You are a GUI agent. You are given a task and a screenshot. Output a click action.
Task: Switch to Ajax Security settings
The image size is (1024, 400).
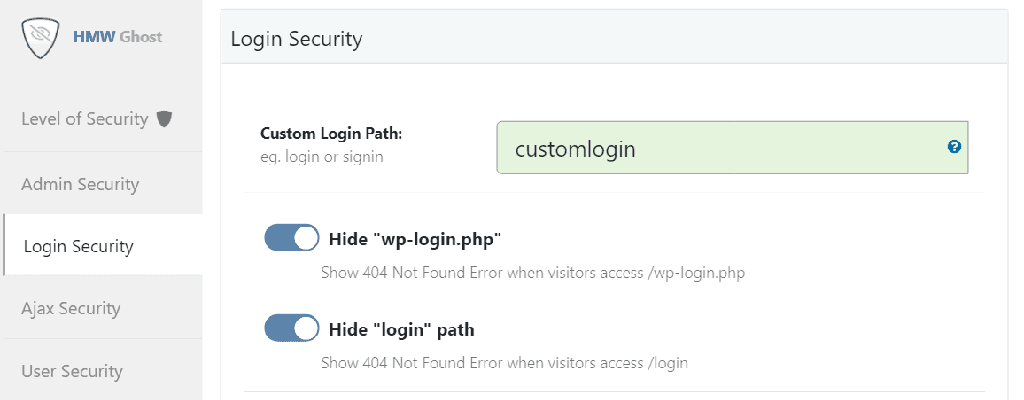[71, 308]
